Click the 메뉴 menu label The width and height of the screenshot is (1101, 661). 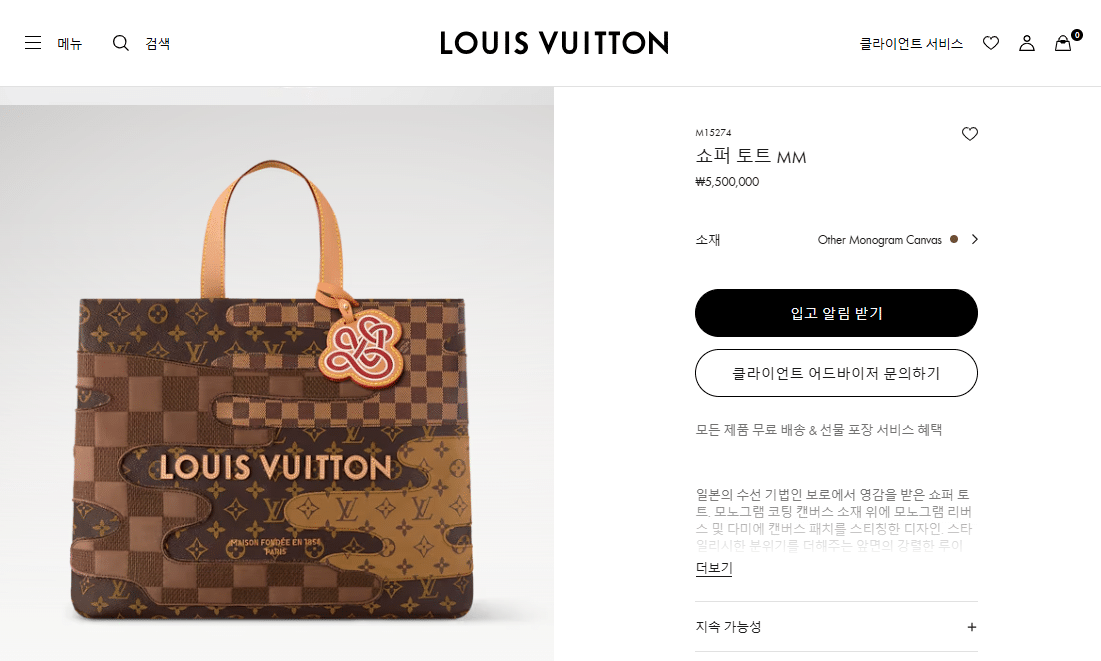(70, 44)
